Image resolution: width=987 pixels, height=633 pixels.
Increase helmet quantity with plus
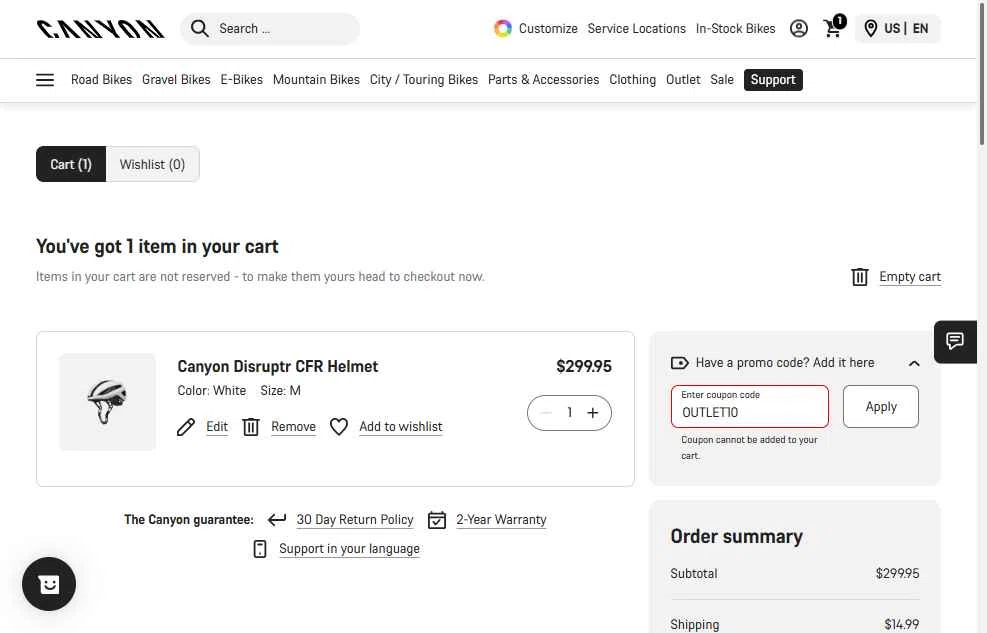pyautogui.click(x=592, y=413)
